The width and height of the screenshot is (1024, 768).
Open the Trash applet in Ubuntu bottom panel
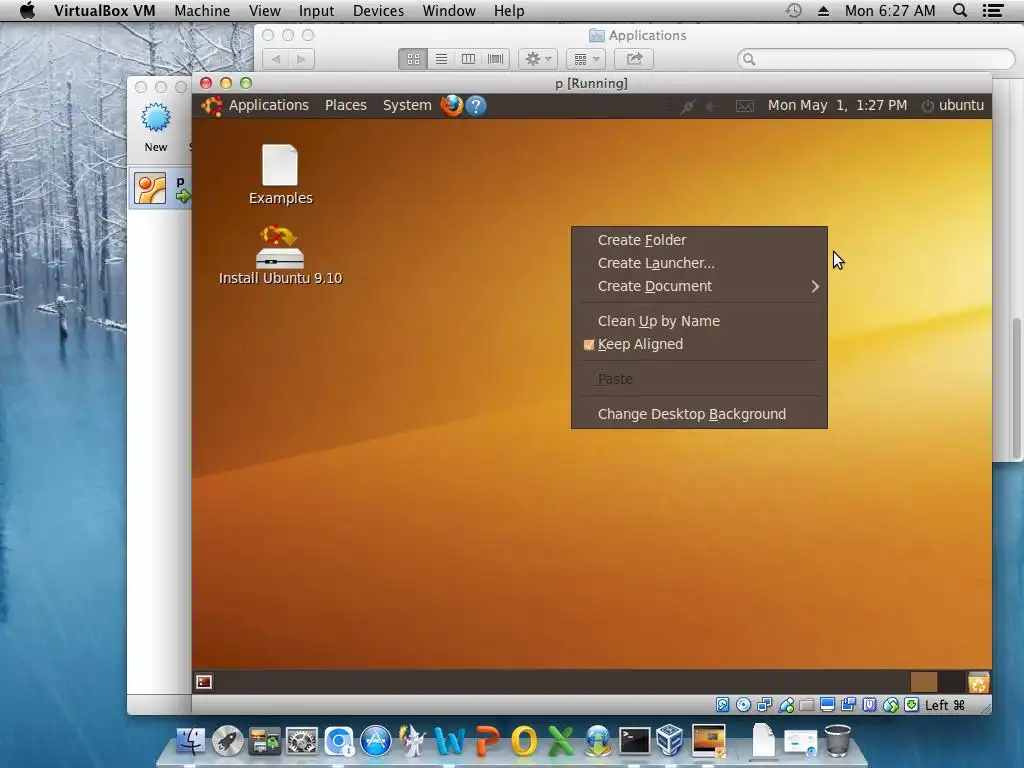(978, 682)
